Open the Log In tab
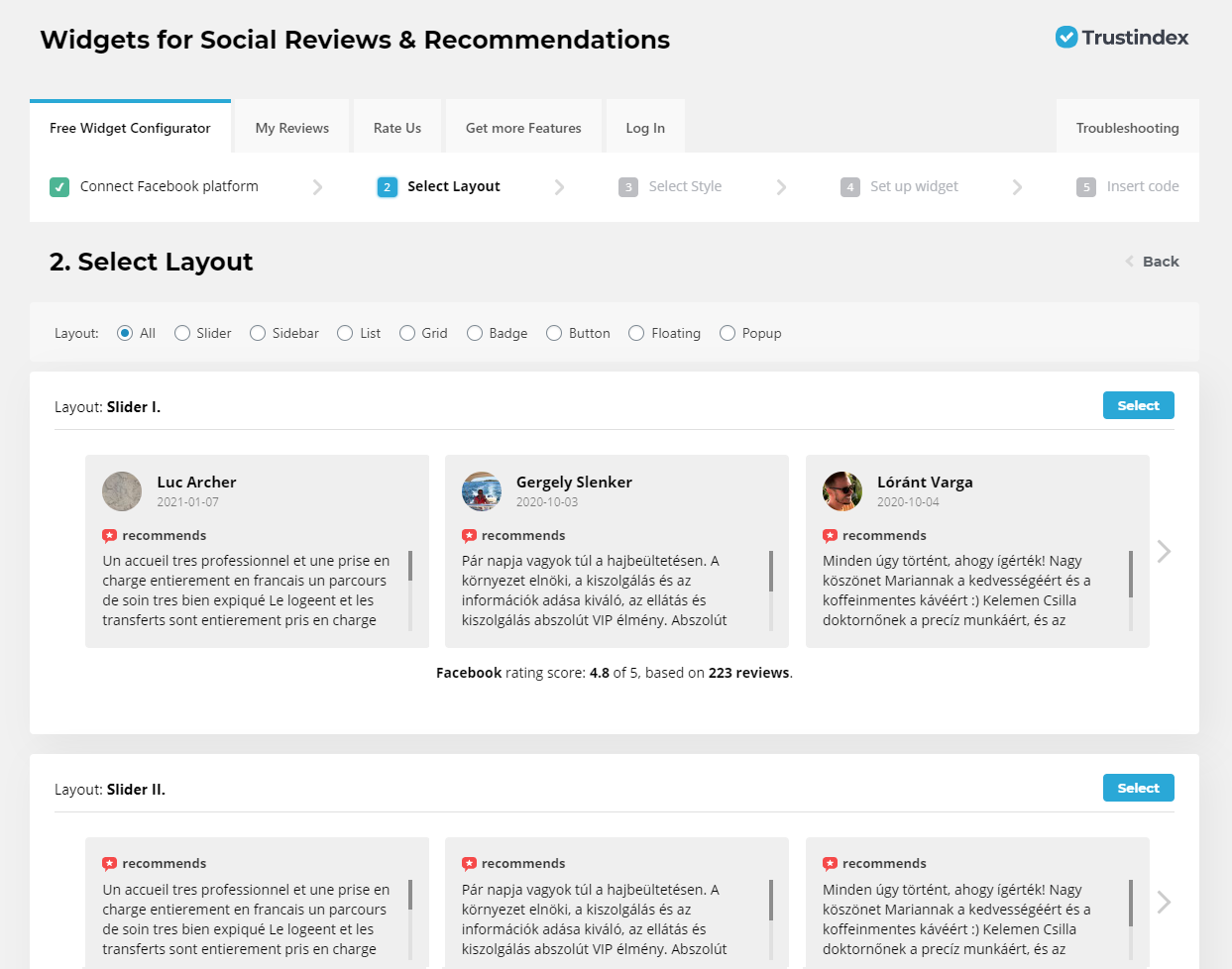Image resolution: width=1232 pixels, height=969 pixels. coord(645,128)
